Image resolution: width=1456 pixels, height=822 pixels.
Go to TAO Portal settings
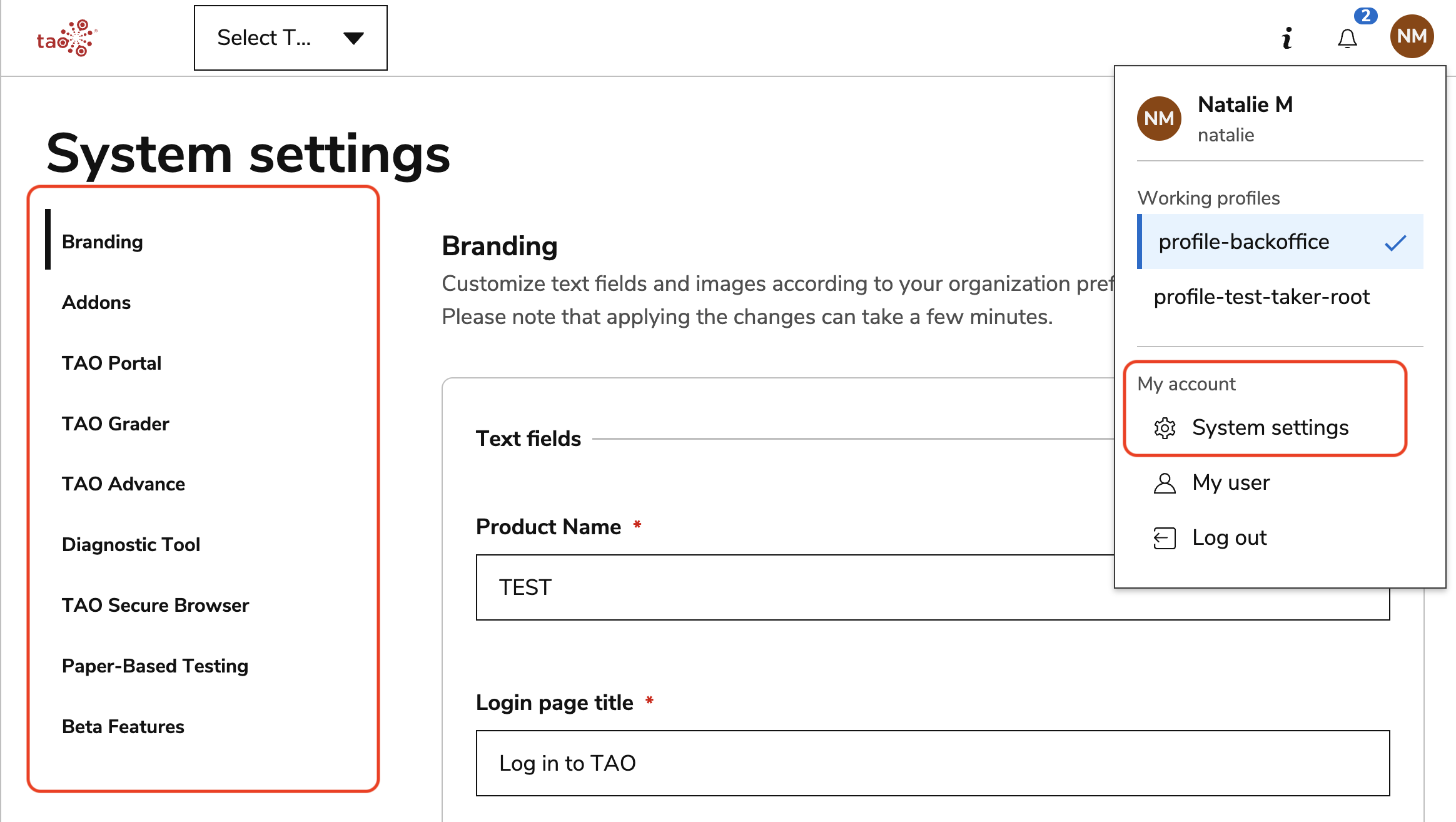pyautogui.click(x=111, y=363)
